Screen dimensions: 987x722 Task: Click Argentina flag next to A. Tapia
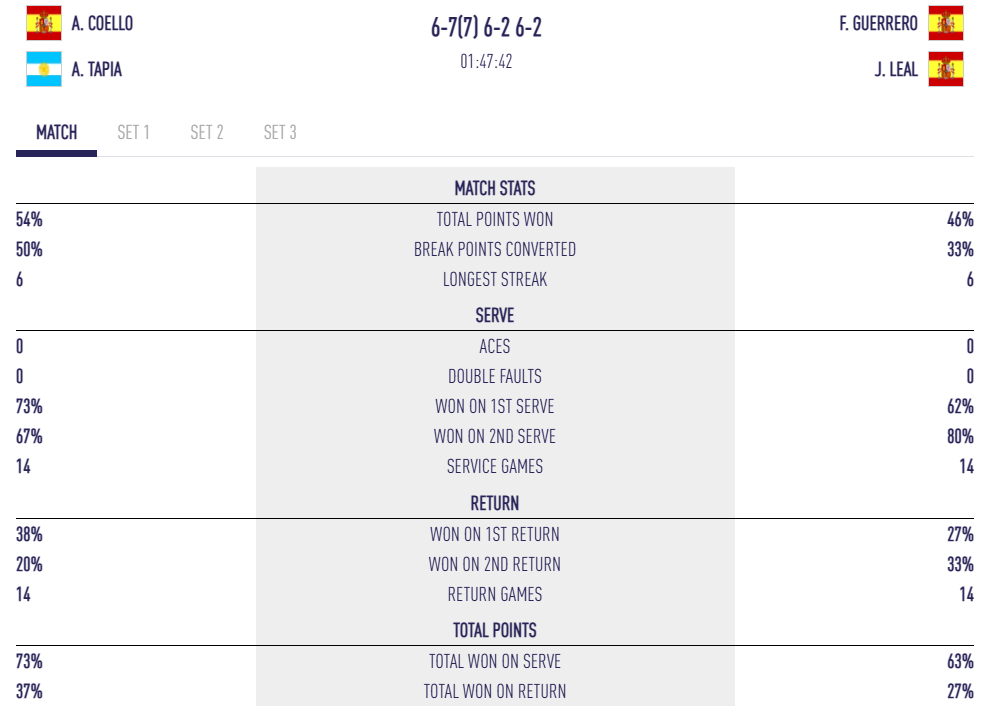43,69
